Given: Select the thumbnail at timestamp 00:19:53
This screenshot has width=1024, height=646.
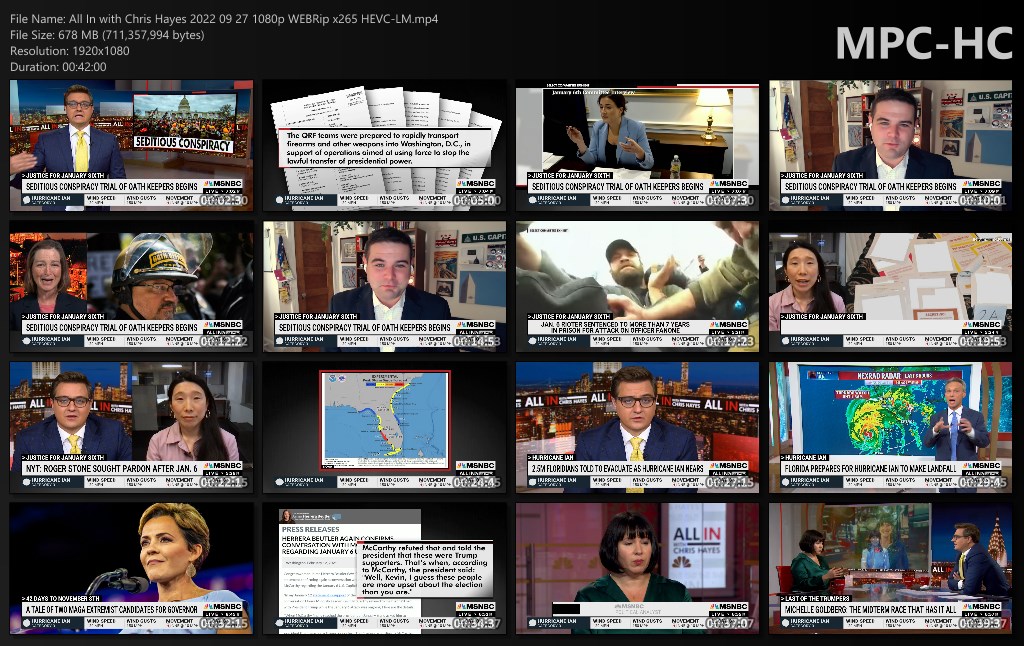Looking at the screenshot, I should (891, 287).
